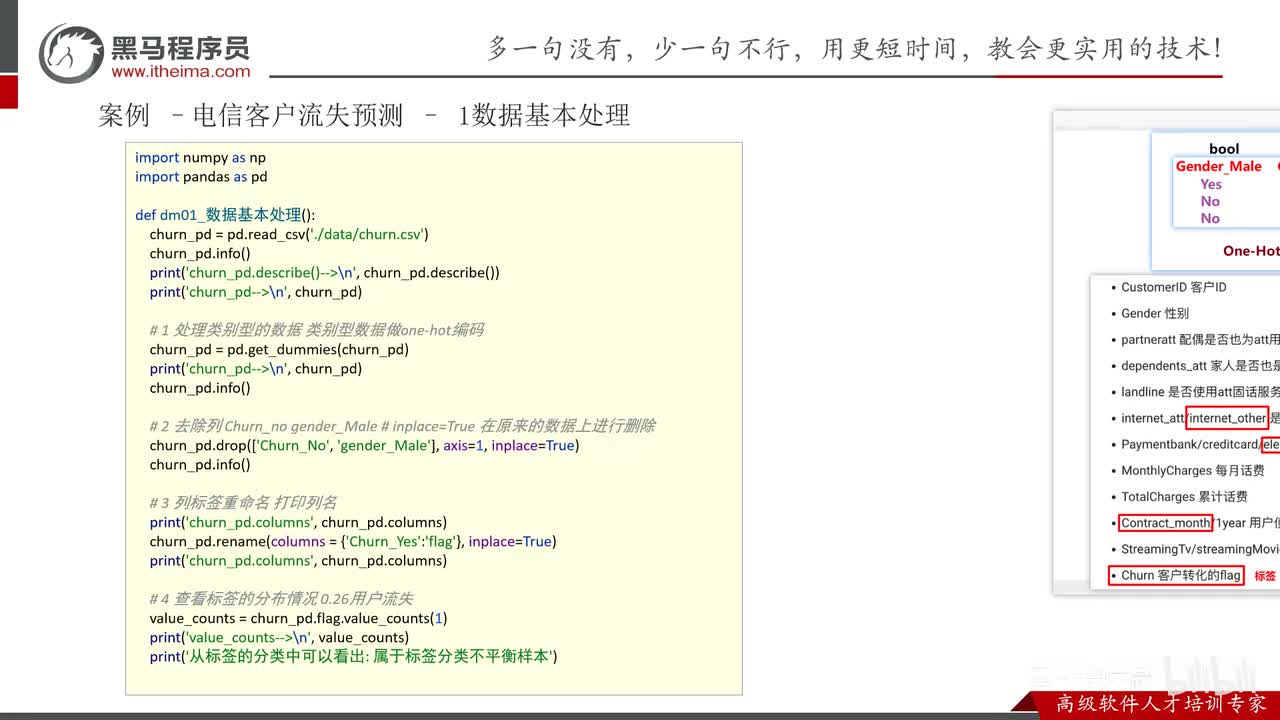Select the pd.get_dummies(churn_pd) line

(279, 349)
